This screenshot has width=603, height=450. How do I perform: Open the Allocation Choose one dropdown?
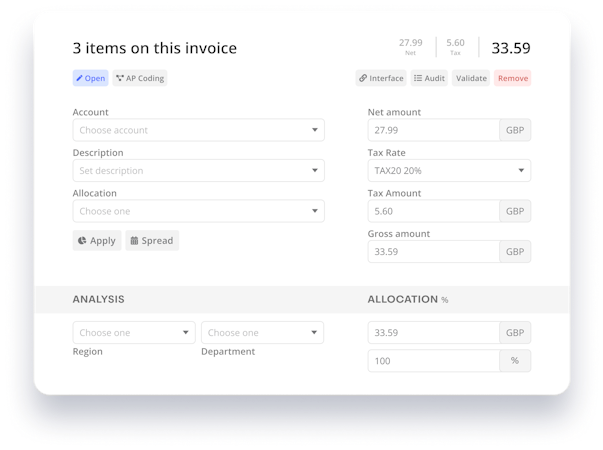198,211
